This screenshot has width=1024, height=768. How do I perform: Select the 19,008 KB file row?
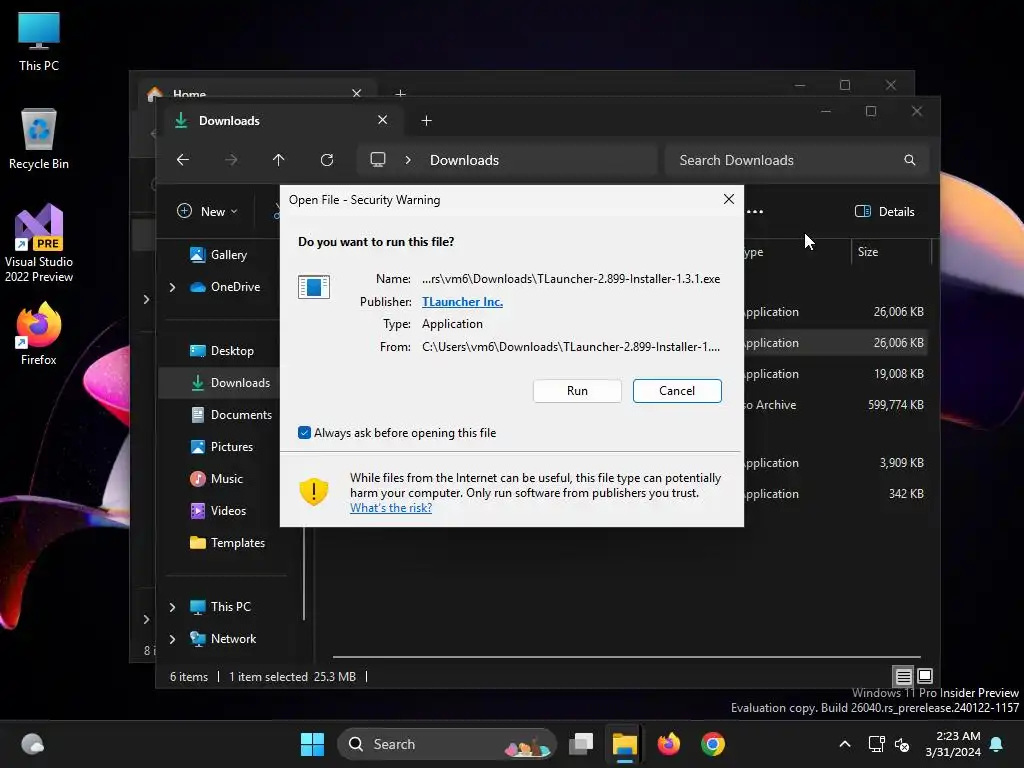[835, 374]
